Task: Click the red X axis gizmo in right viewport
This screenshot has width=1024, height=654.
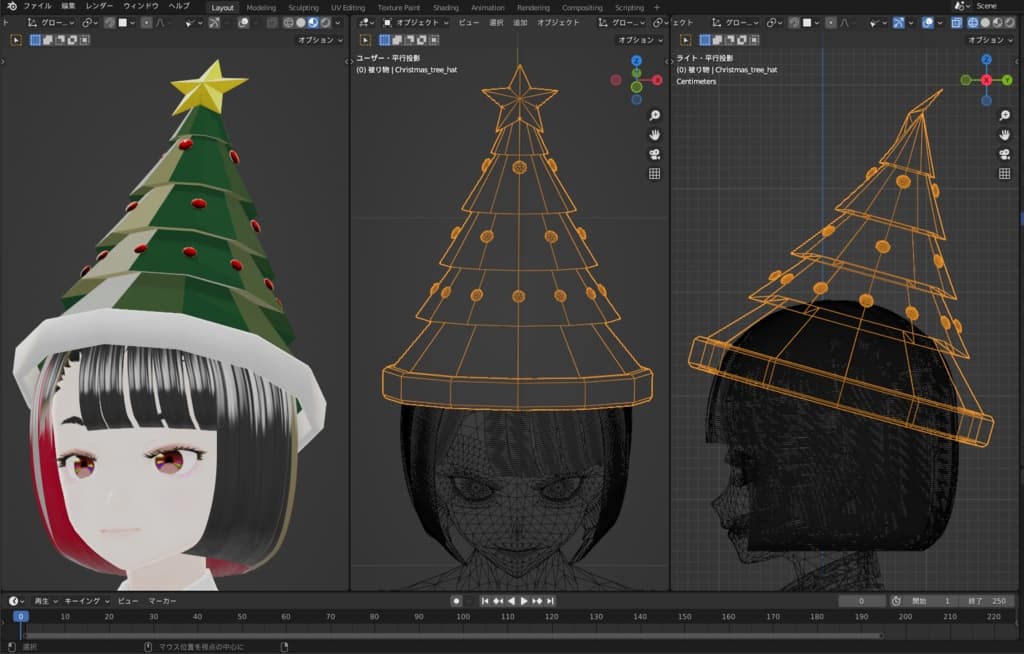Action: [986, 80]
